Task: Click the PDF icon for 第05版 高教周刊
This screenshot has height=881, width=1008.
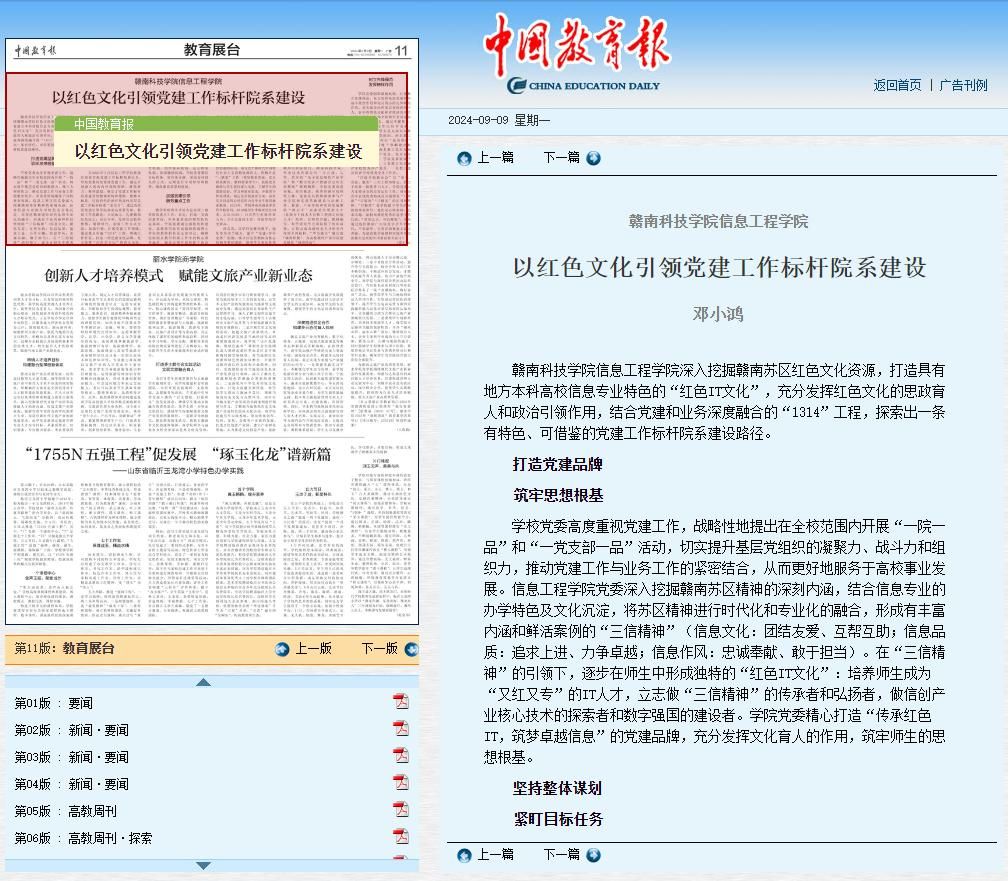Action: [401, 810]
